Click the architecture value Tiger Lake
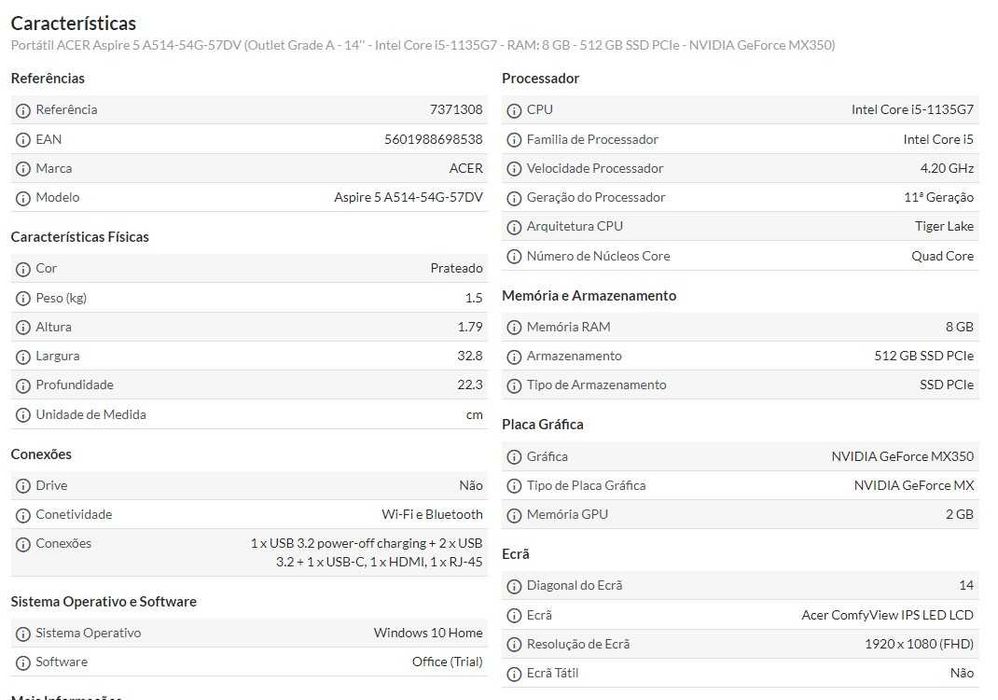The width and height of the screenshot is (998, 700). [x=945, y=226]
